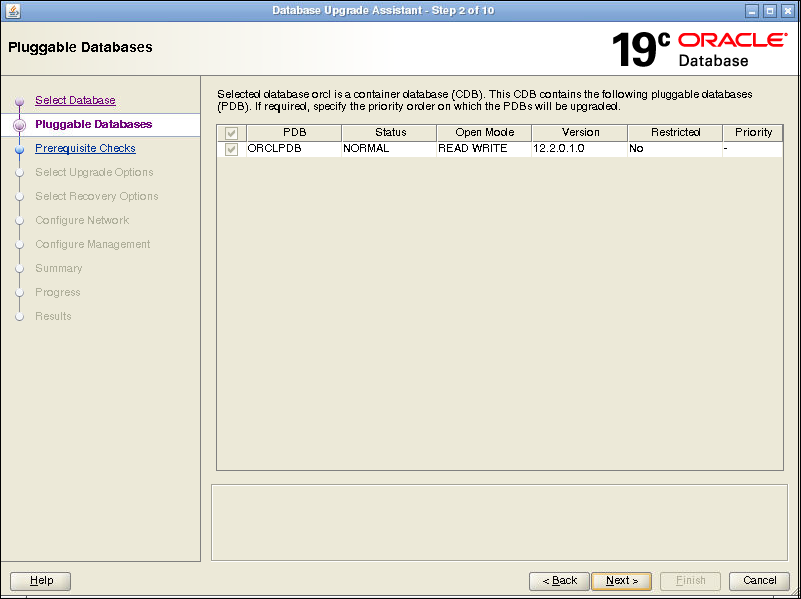Viewport: 801px width, 599px height.
Task: Open Help for this wizard
Action: [41, 580]
